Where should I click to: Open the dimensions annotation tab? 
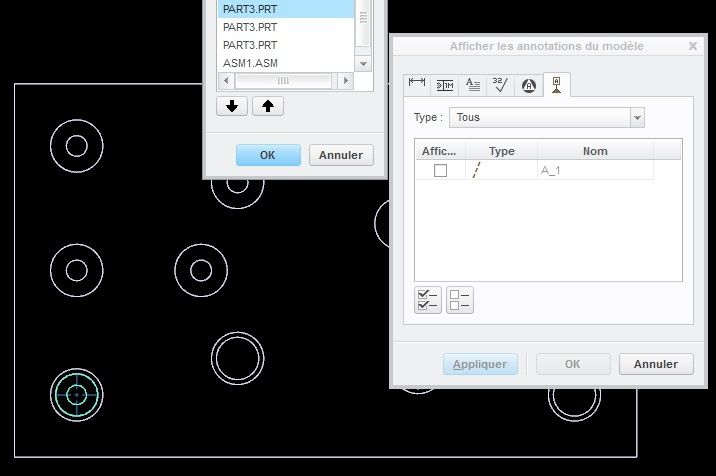tap(416, 85)
